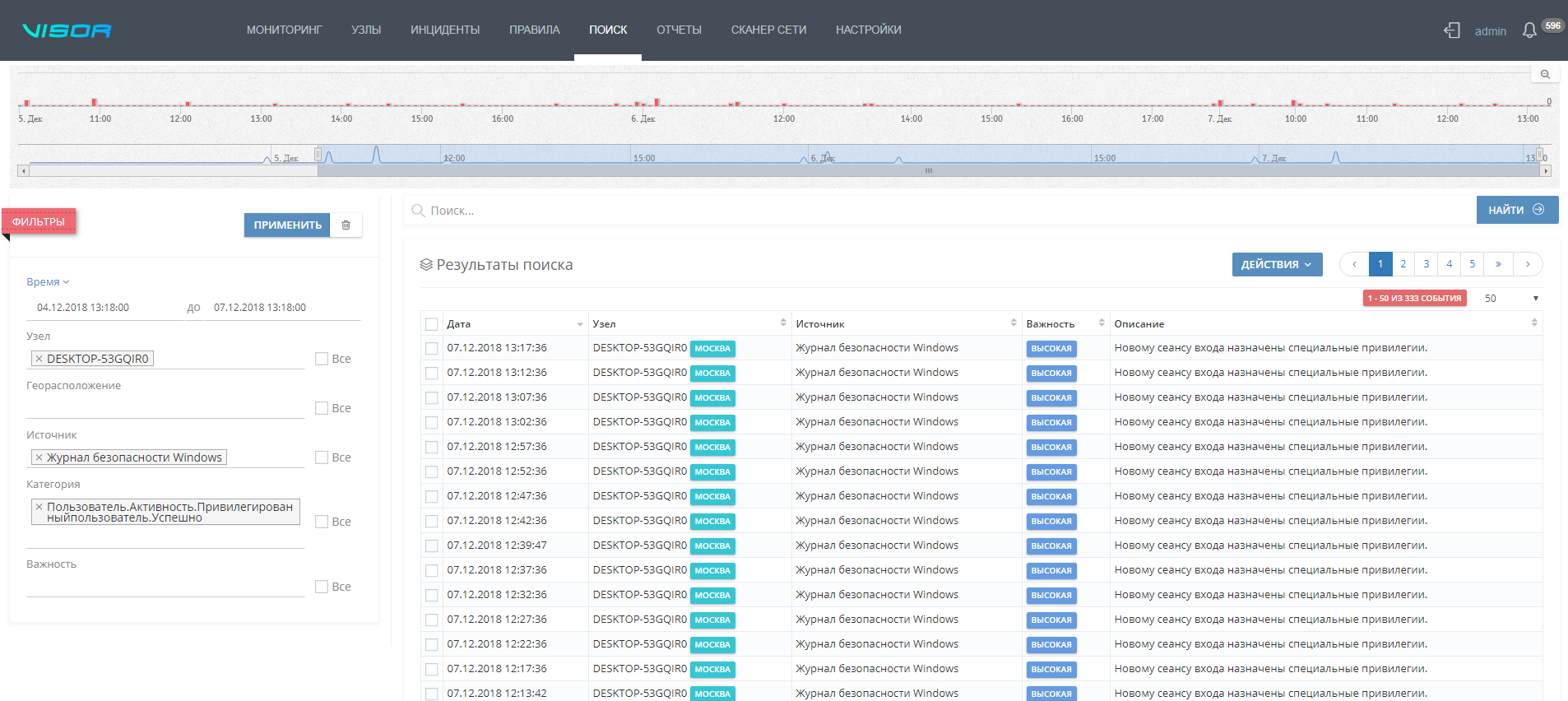The width and height of the screenshot is (1568, 701).
Task: Toggle the select-all checkbox in table header
Action: pyautogui.click(x=432, y=324)
